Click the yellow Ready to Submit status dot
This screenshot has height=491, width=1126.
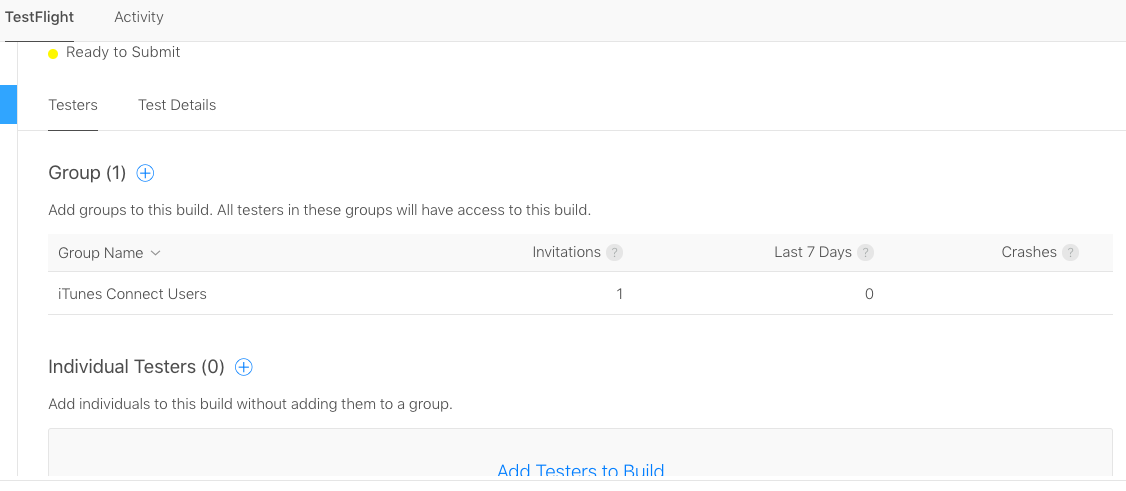(x=53, y=54)
